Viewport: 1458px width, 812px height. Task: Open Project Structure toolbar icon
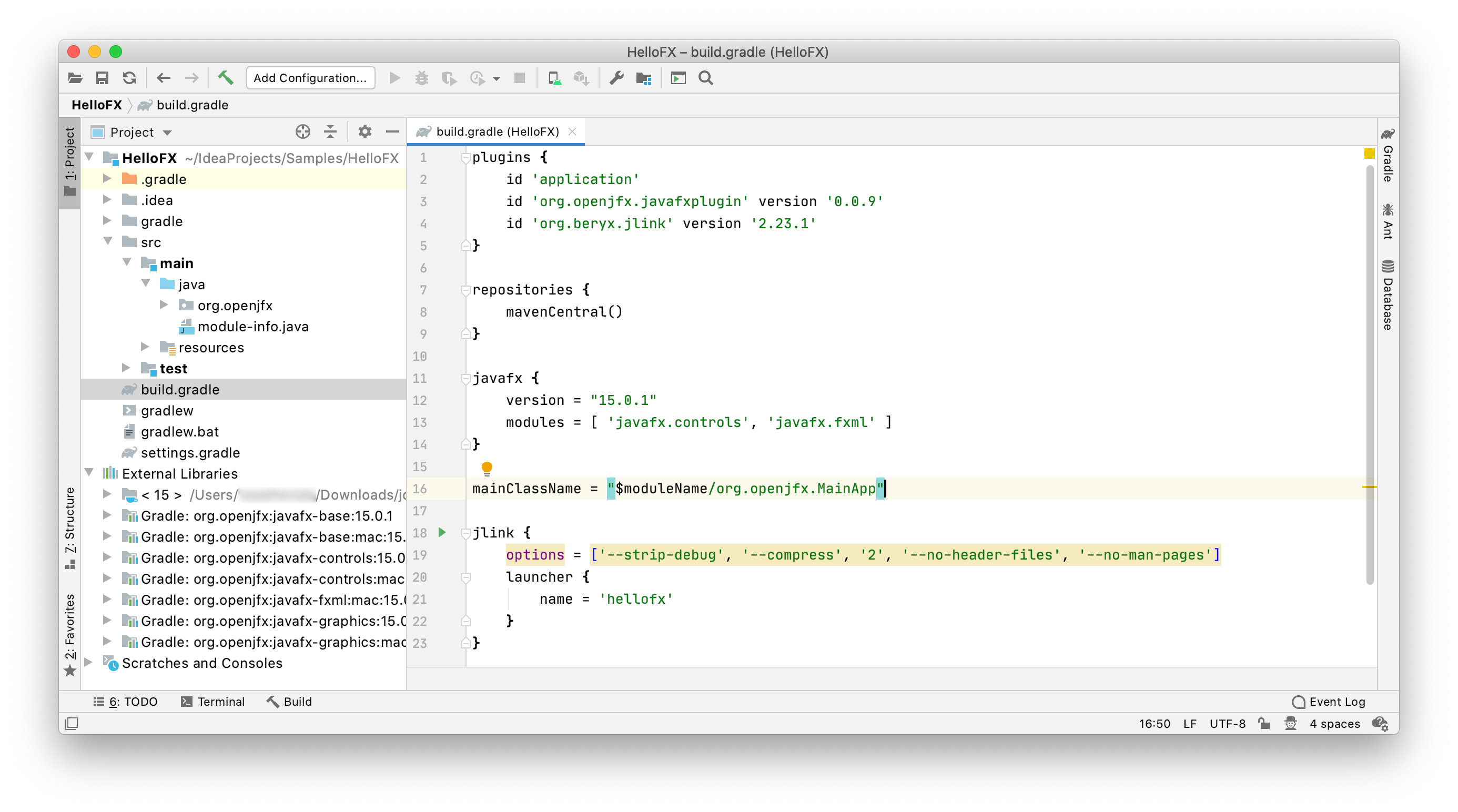pos(644,78)
